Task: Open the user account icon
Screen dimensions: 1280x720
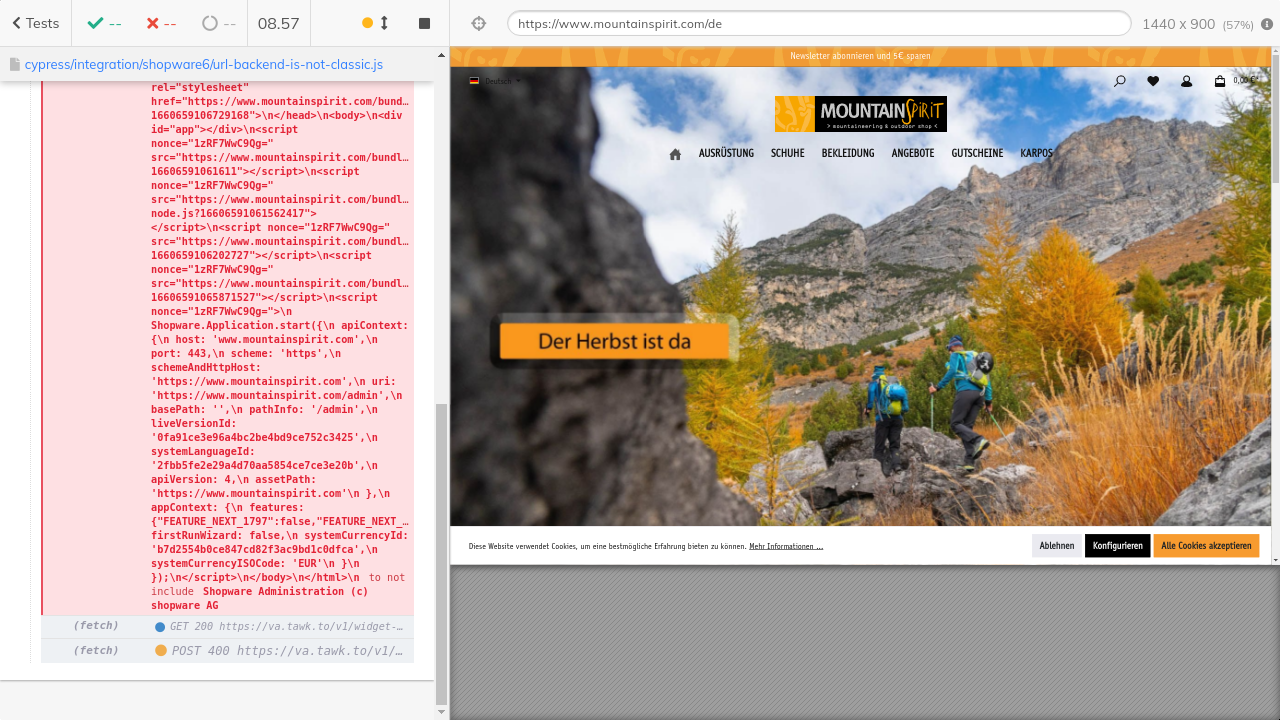Action: click(x=1186, y=81)
